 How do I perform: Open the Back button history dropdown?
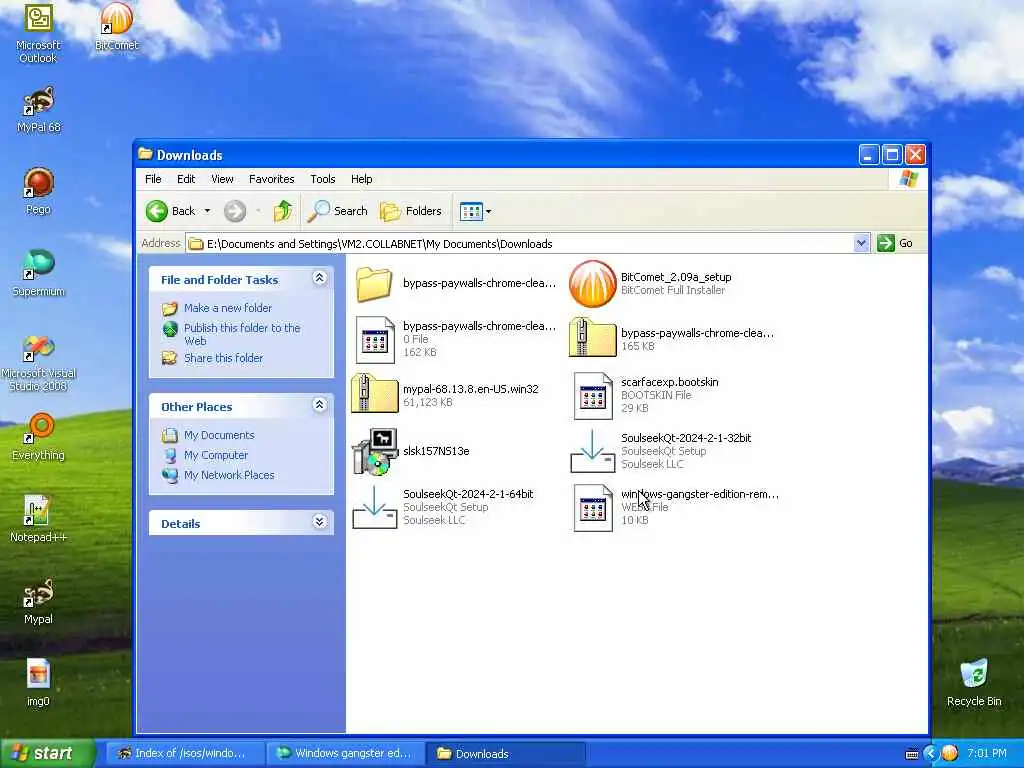208,211
